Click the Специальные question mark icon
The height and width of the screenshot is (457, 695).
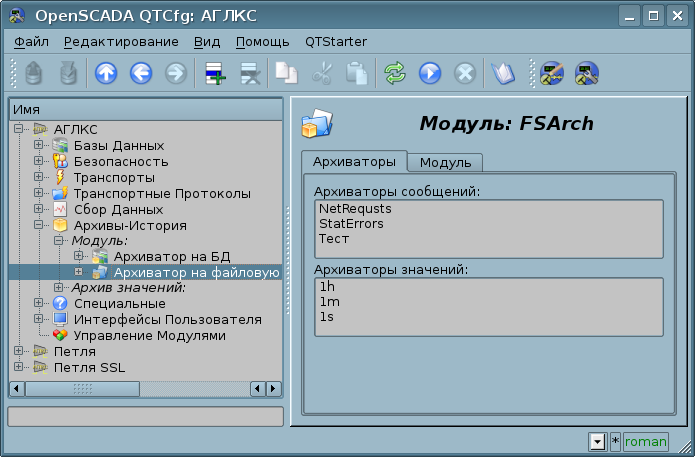pyautogui.click(x=60, y=303)
